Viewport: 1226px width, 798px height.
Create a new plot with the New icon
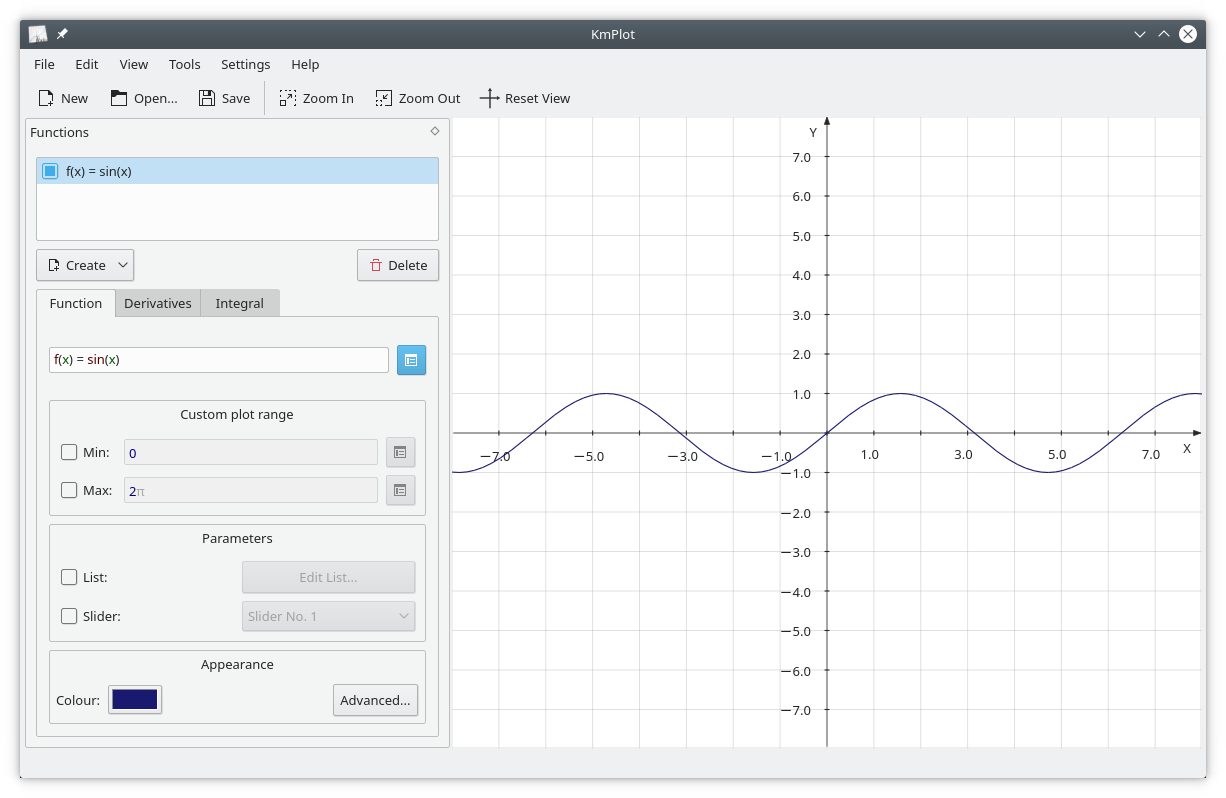pyautogui.click(x=62, y=98)
